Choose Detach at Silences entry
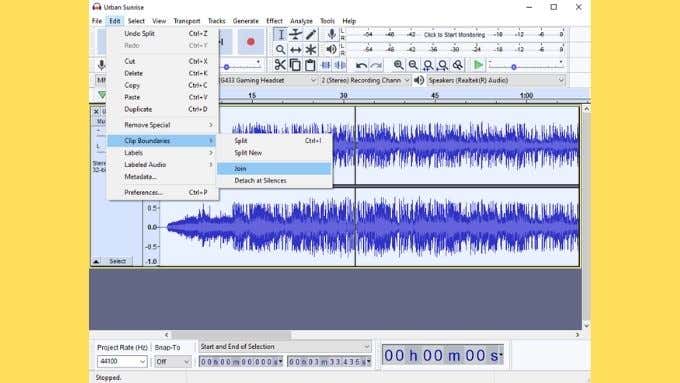The height and width of the screenshot is (383, 680). coord(274,180)
